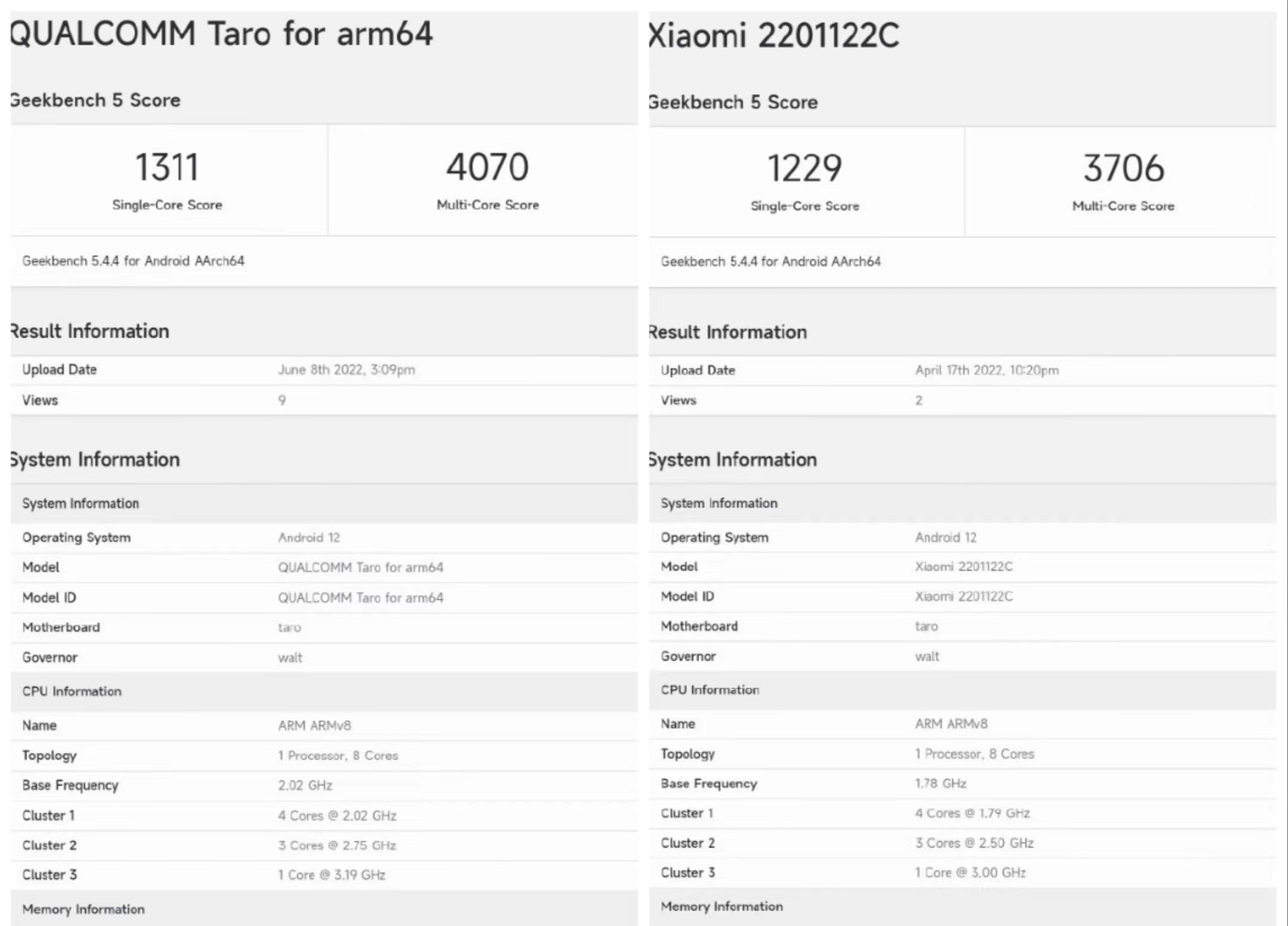Screen dimensions: 1288x926
Task: Click the Model ID value Xiaomi 2201122C
Action: tap(964, 596)
